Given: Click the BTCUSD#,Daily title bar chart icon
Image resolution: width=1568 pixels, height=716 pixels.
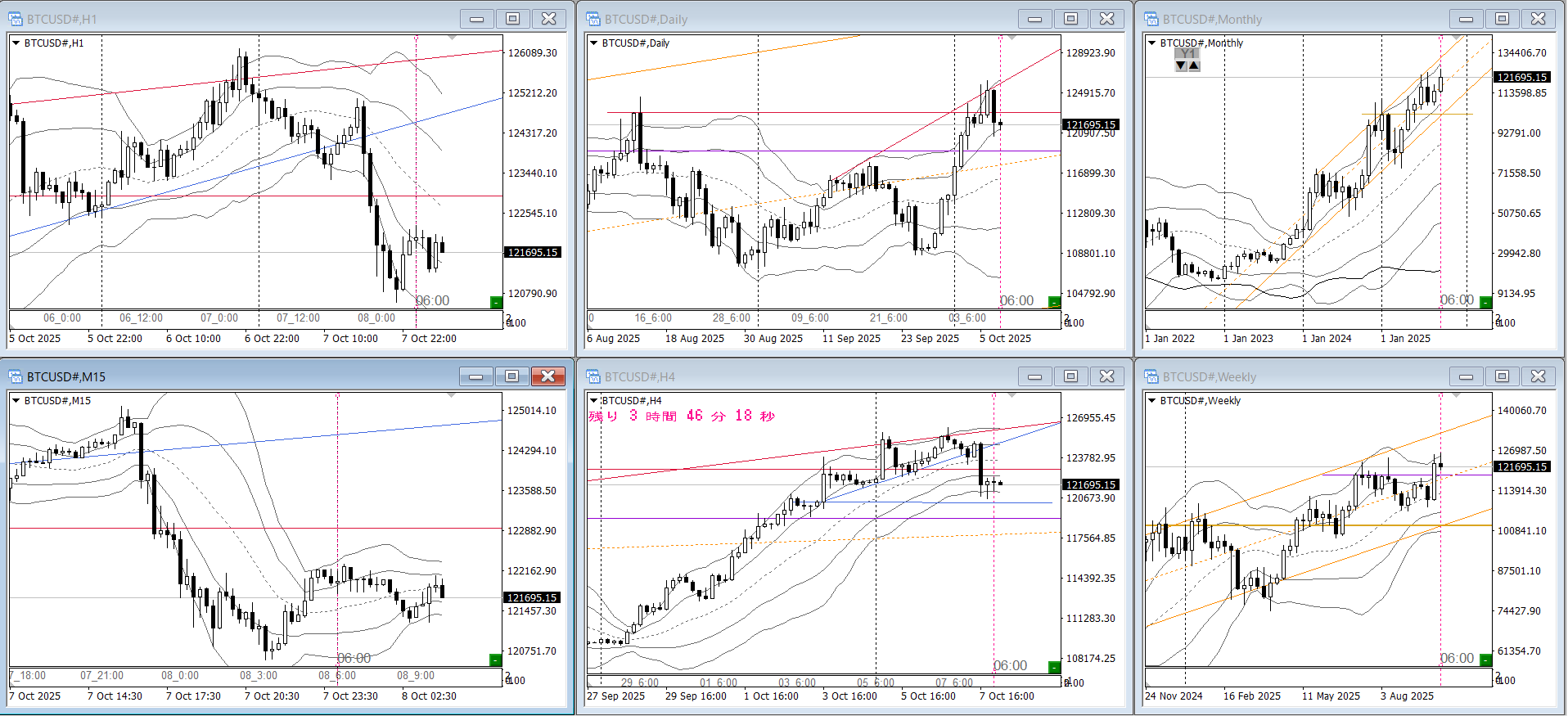Looking at the screenshot, I should [x=593, y=19].
